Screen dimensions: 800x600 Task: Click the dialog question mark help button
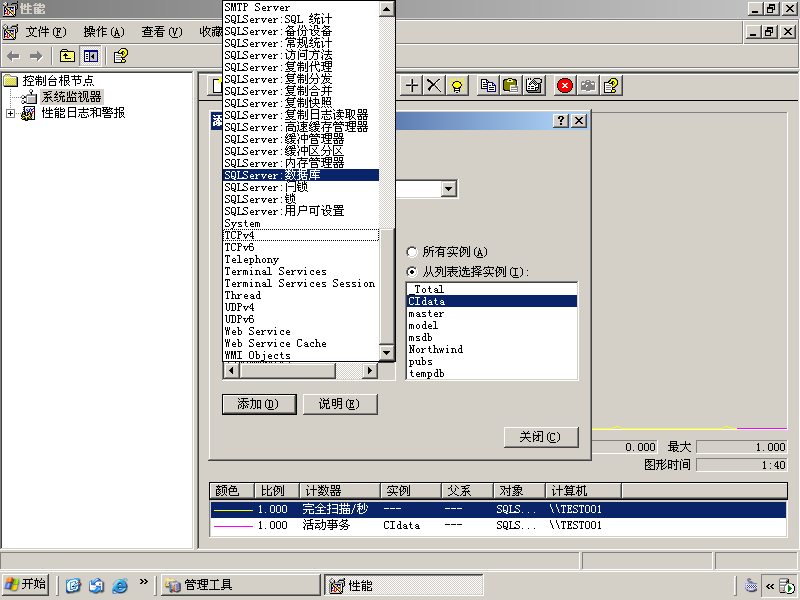coord(561,120)
